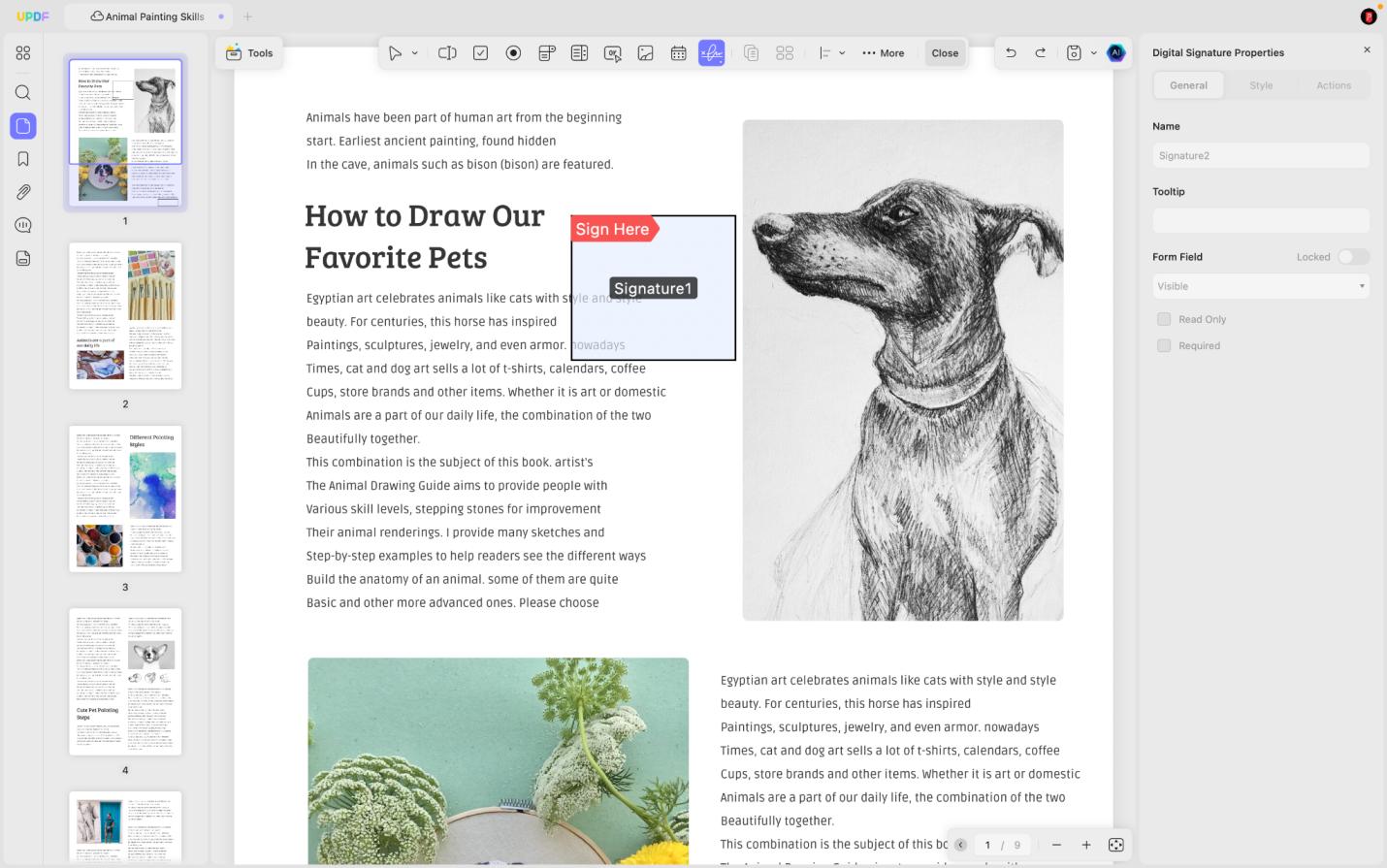This screenshot has width=1387, height=868.
Task: Select the Digital Signature field tool
Action: (711, 53)
